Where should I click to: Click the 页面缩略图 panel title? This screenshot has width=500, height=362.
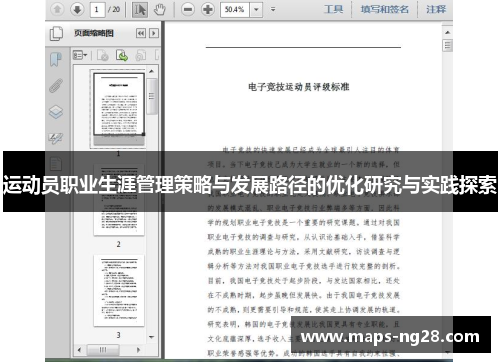coord(94,33)
